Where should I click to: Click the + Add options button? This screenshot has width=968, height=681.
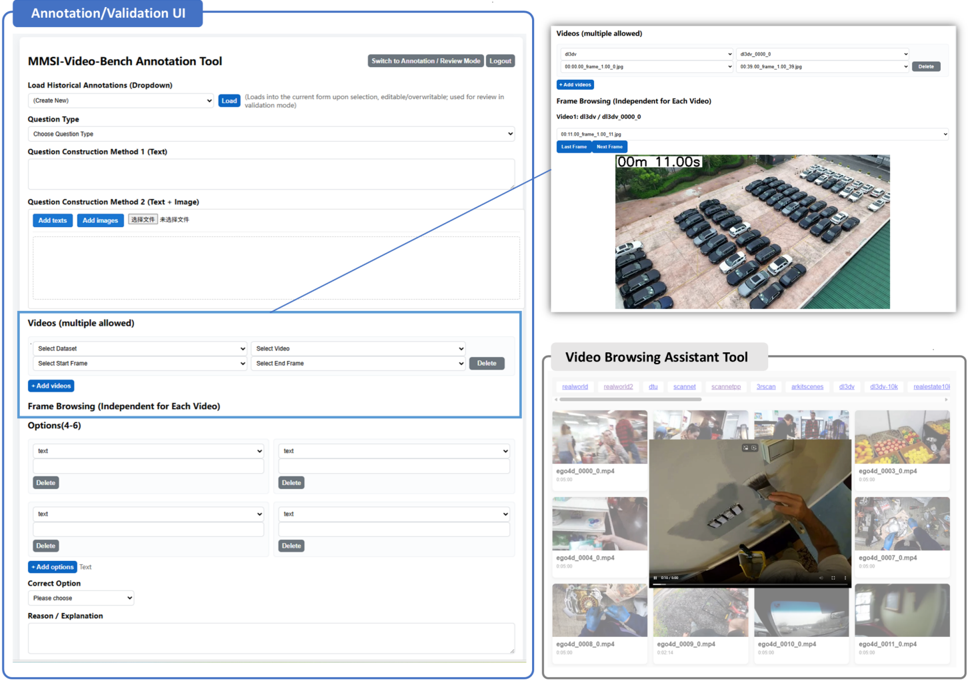(52, 567)
